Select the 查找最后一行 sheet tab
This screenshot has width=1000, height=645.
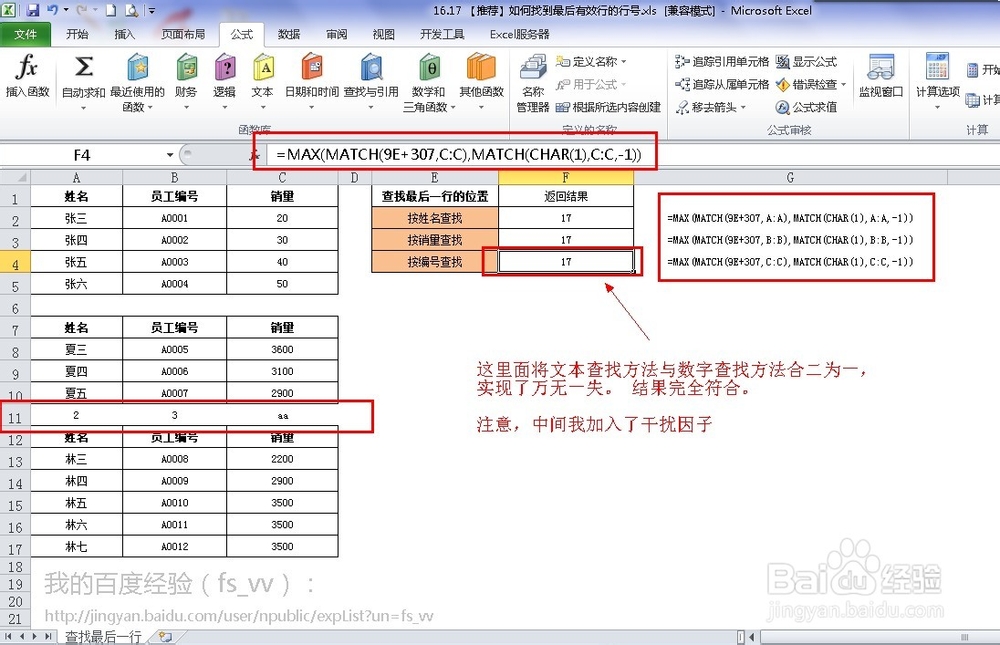[103, 636]
